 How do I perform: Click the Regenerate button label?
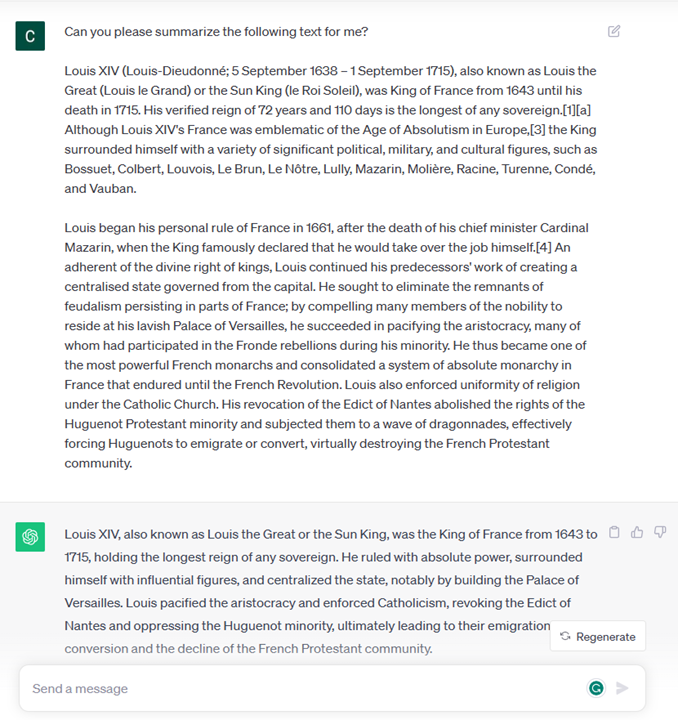(x=605, y=636)
